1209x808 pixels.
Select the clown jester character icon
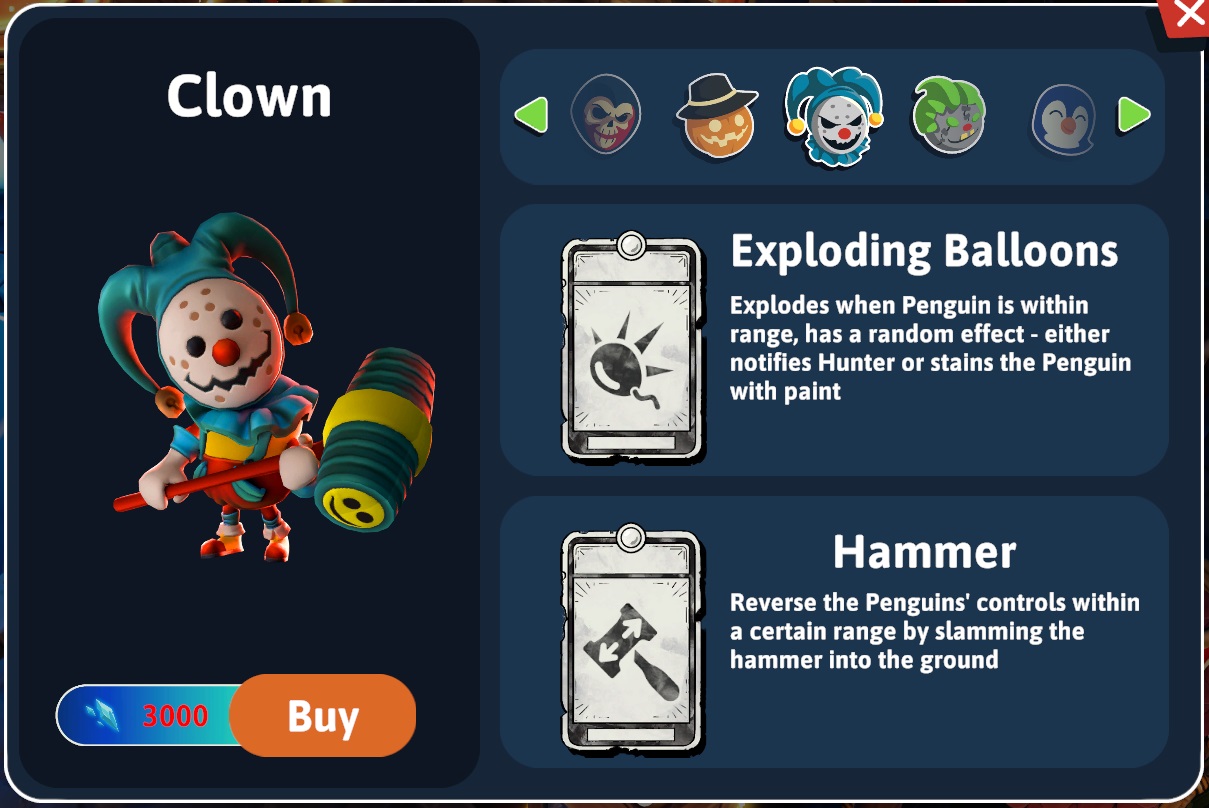click(833, 116)
